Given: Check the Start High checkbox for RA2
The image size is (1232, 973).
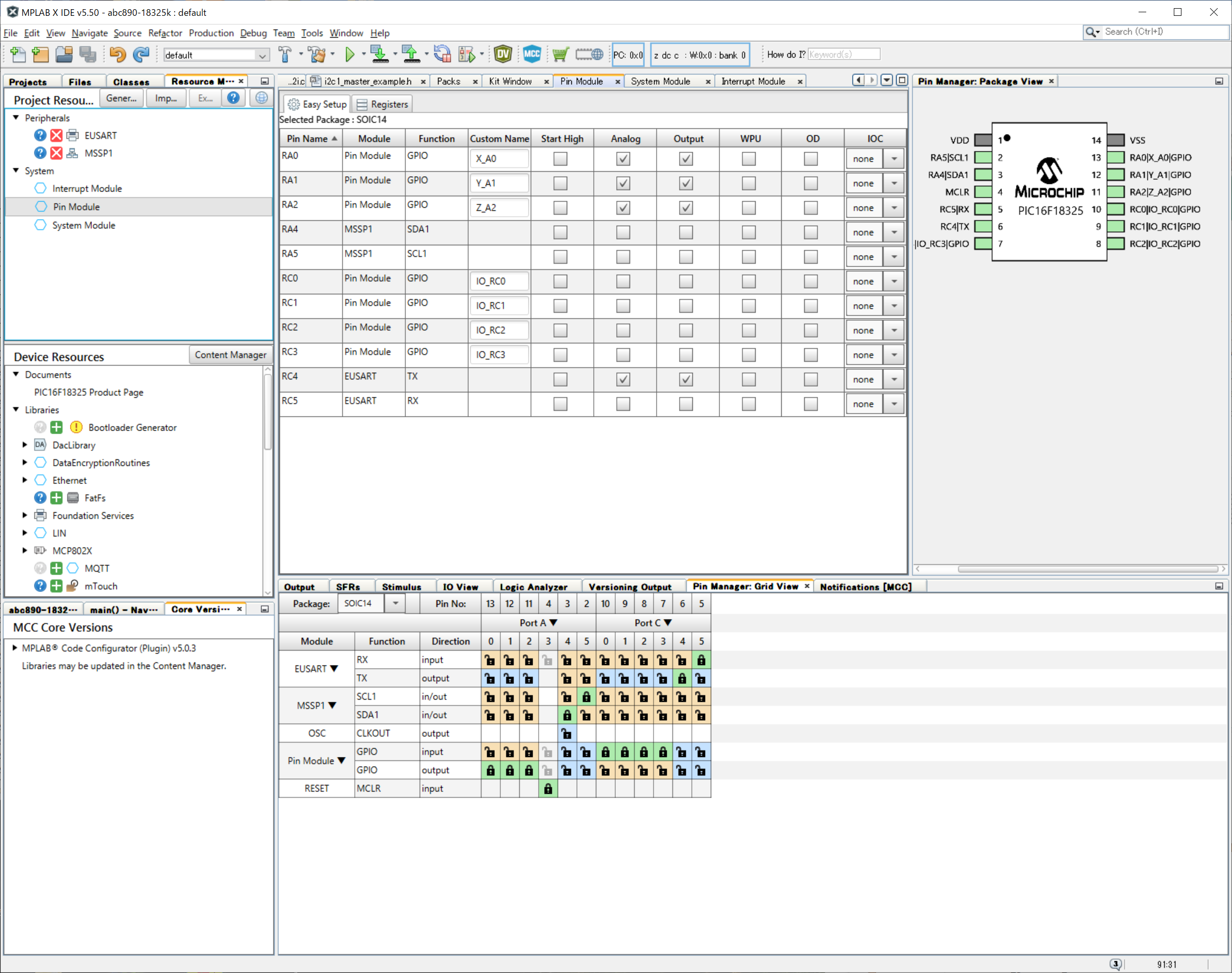Looking at the screenshot, I should coord(560,208).
